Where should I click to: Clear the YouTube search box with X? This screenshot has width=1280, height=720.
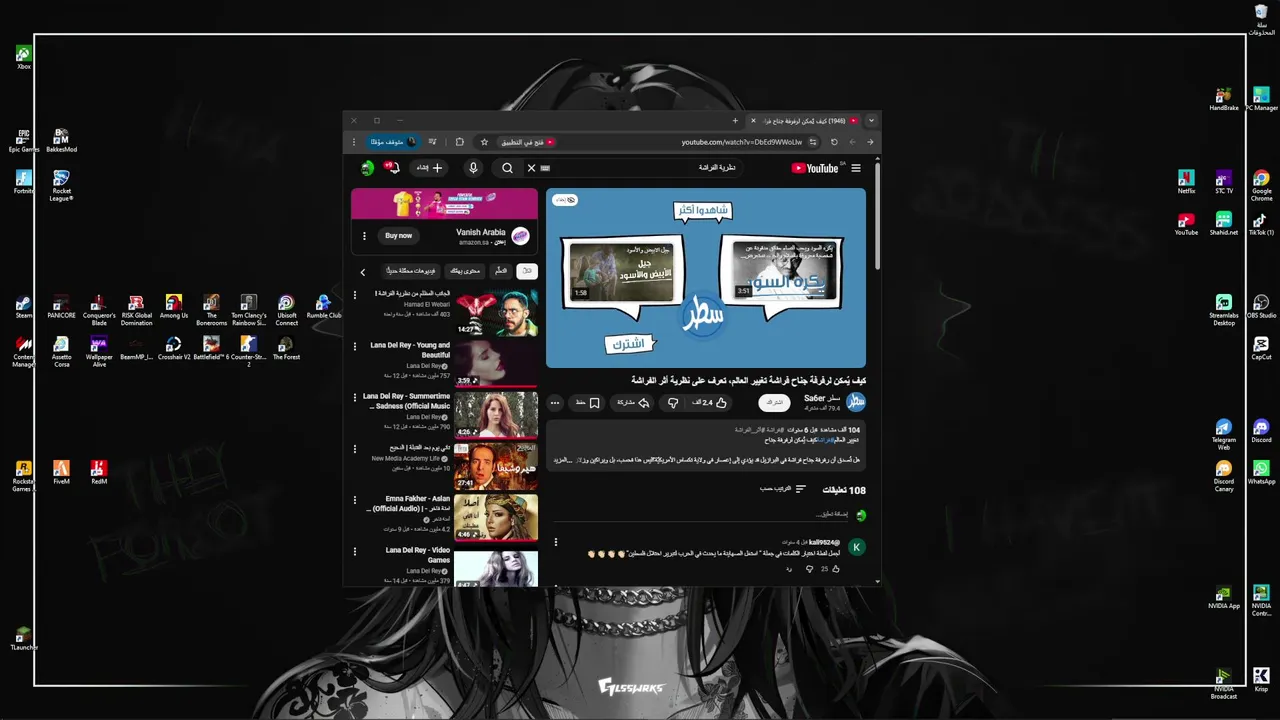(532, 168)
